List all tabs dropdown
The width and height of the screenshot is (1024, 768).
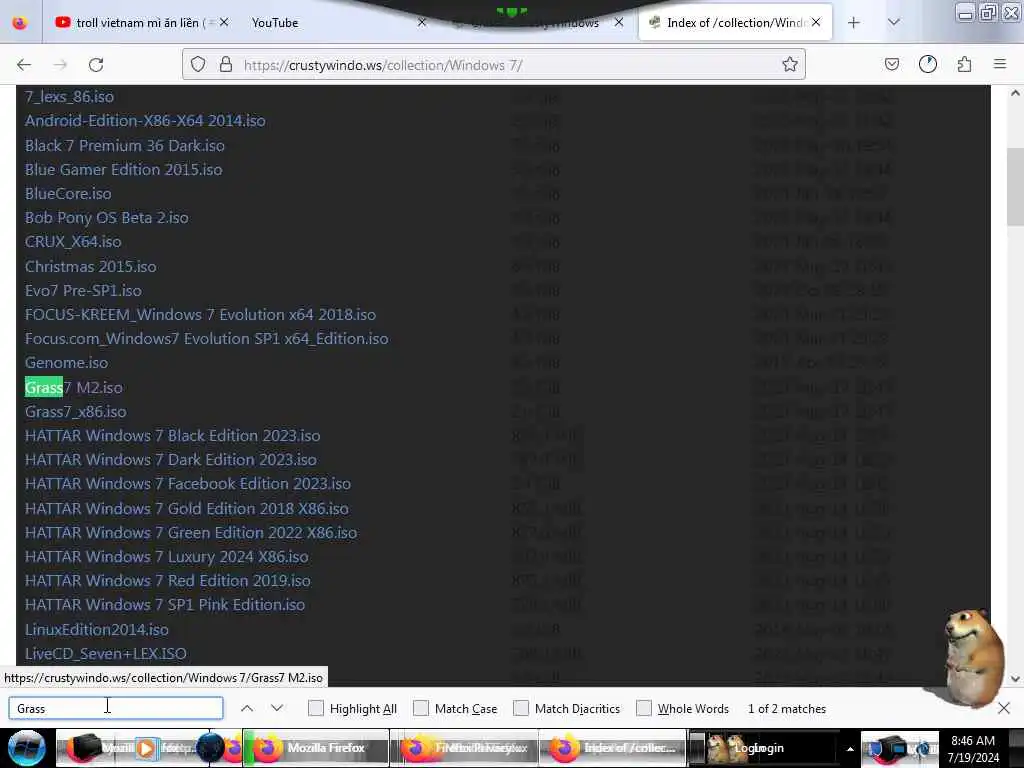point(894,23)
